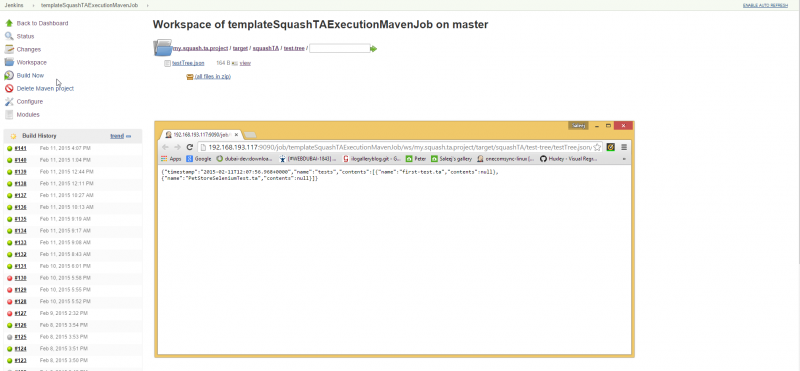Open the Back to Dashboard link
The width and height of the screenshot is (800, 371).
click(42, 23)
